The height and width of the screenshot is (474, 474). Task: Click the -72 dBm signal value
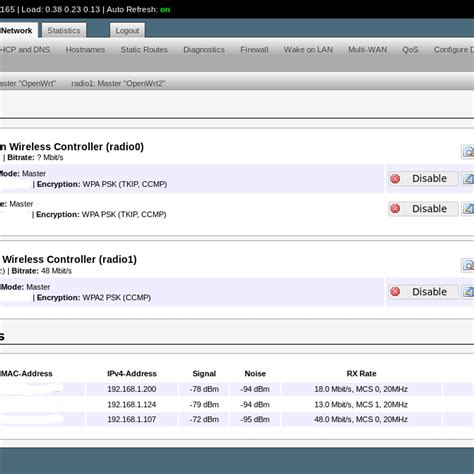coord(204,419)
